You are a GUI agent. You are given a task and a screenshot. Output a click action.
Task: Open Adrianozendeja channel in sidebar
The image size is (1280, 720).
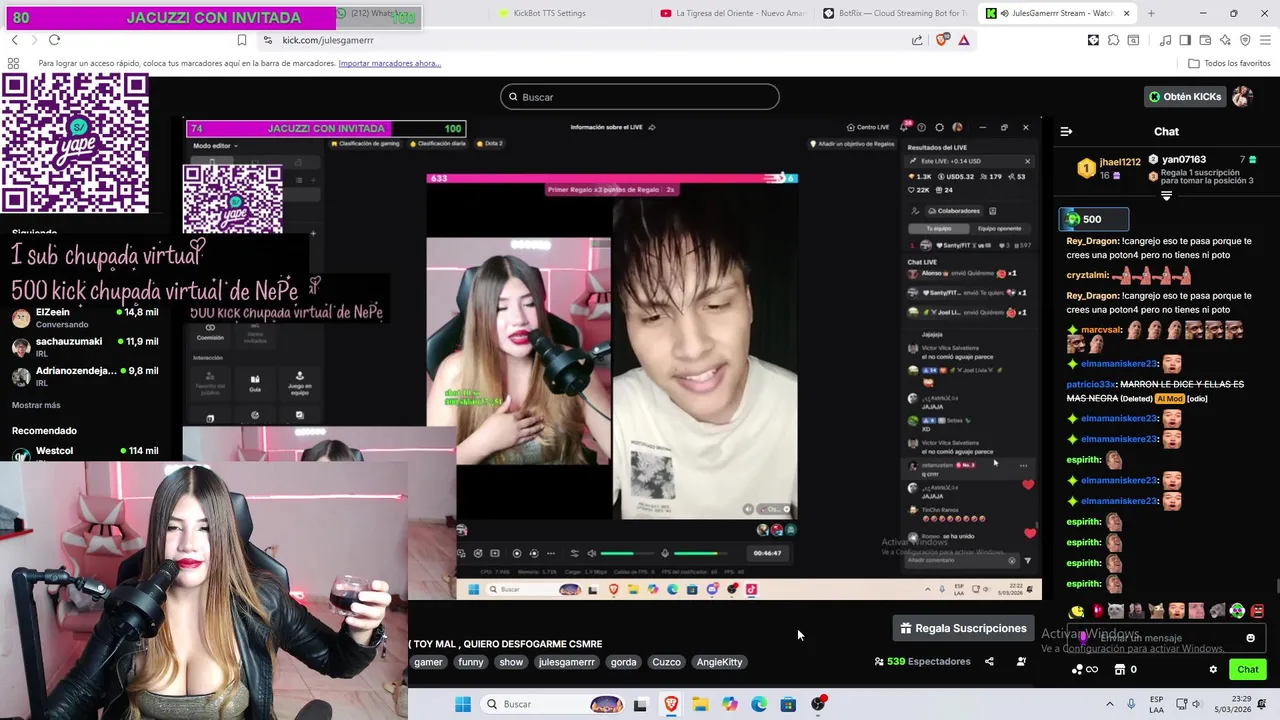tap(84, 376)
